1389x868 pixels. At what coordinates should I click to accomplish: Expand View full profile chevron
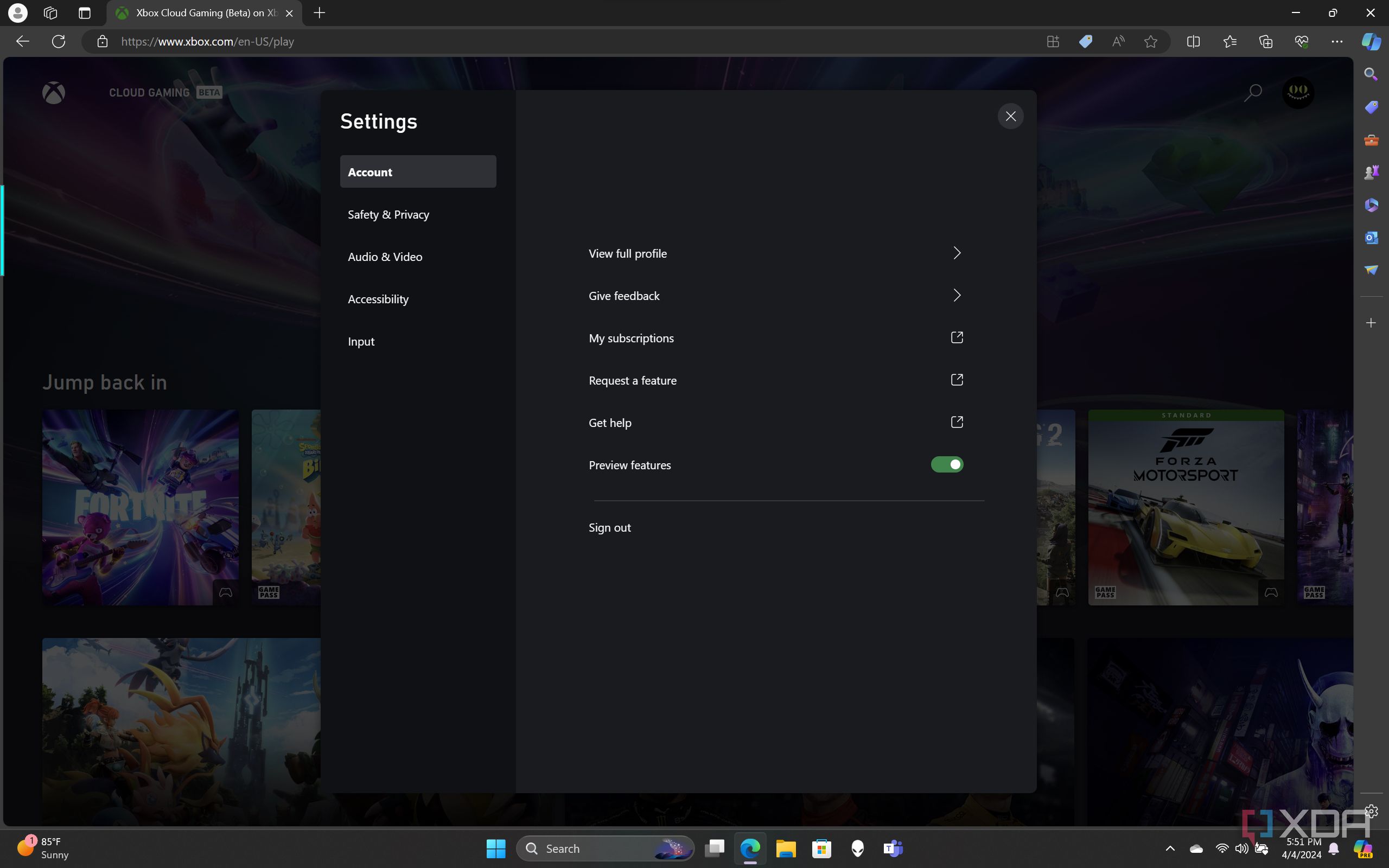956,253
